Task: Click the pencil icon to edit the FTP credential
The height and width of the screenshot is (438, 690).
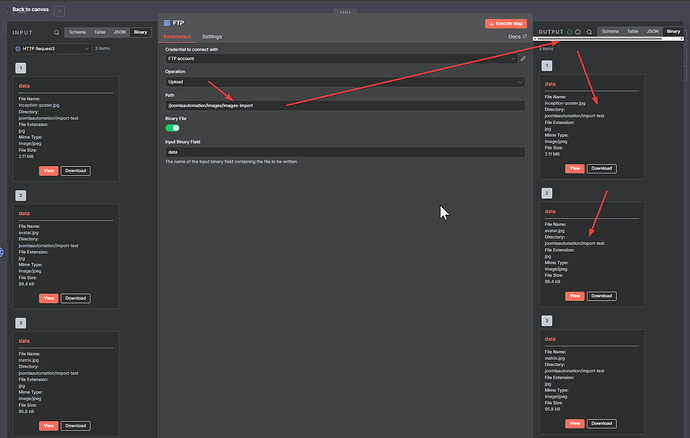Action: [x=522, y=59]
